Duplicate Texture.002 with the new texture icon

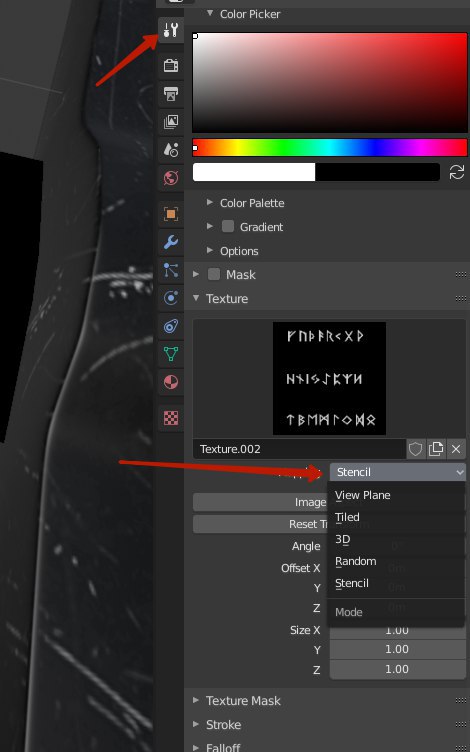tap(435, 449)
